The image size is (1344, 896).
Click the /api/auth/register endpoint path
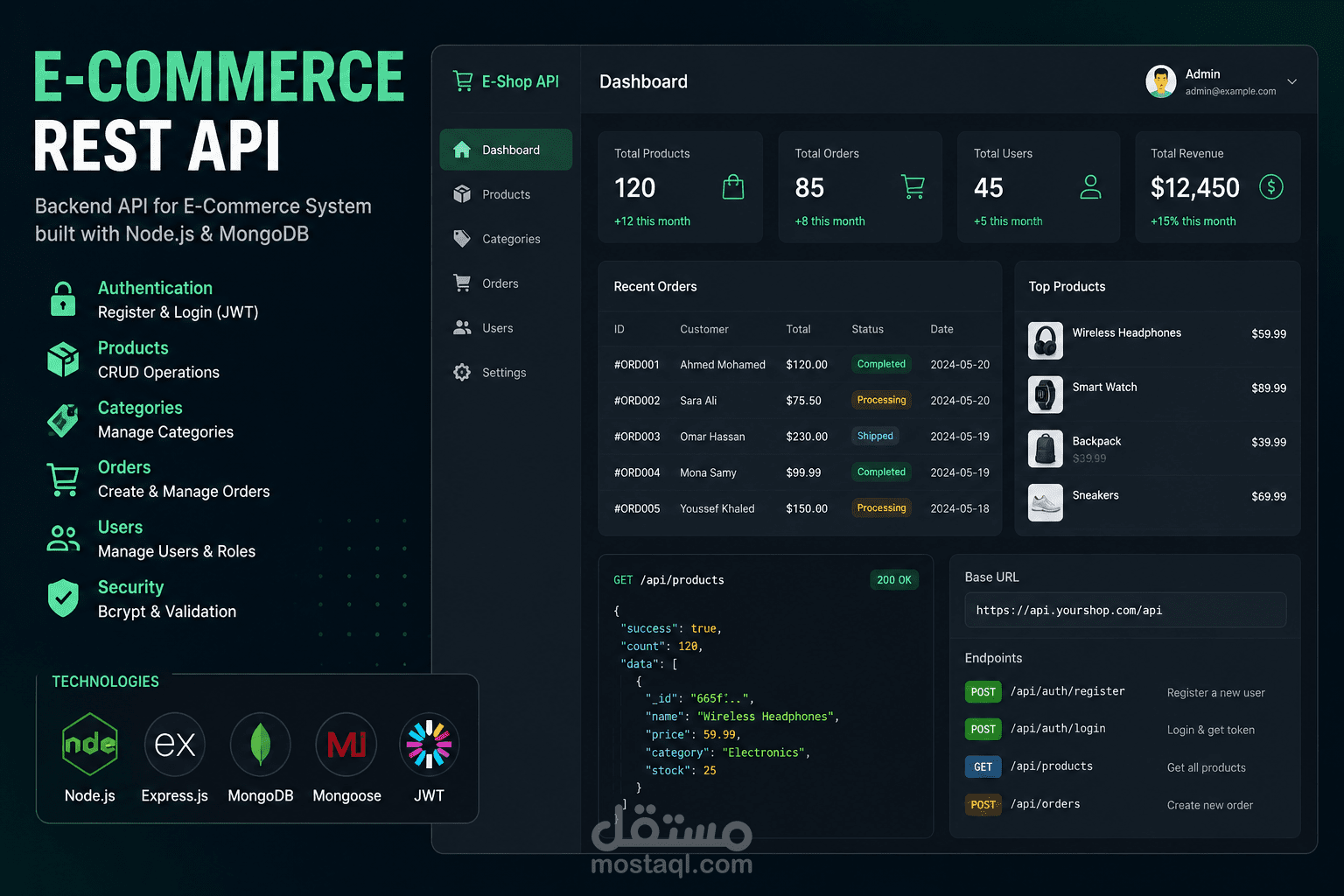tap(1067, 691)
